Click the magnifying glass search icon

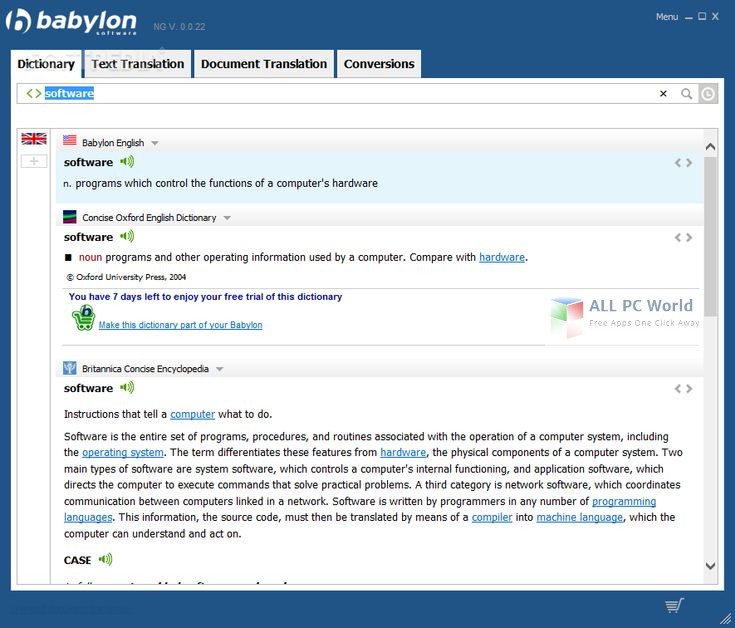[x=687, y=94]
